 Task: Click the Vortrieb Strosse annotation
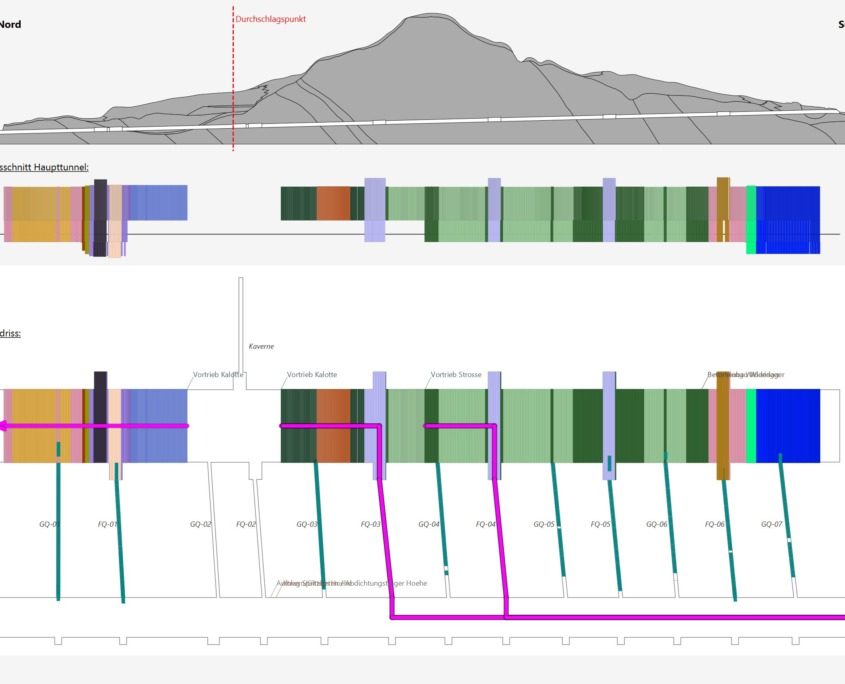coord(456,374)
